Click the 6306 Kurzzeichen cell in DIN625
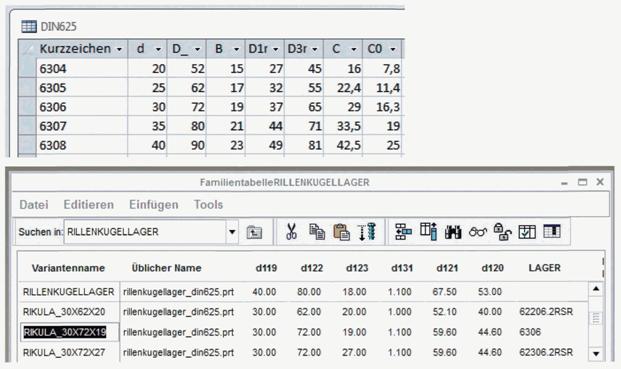621x369 pixels. (82, 107)
